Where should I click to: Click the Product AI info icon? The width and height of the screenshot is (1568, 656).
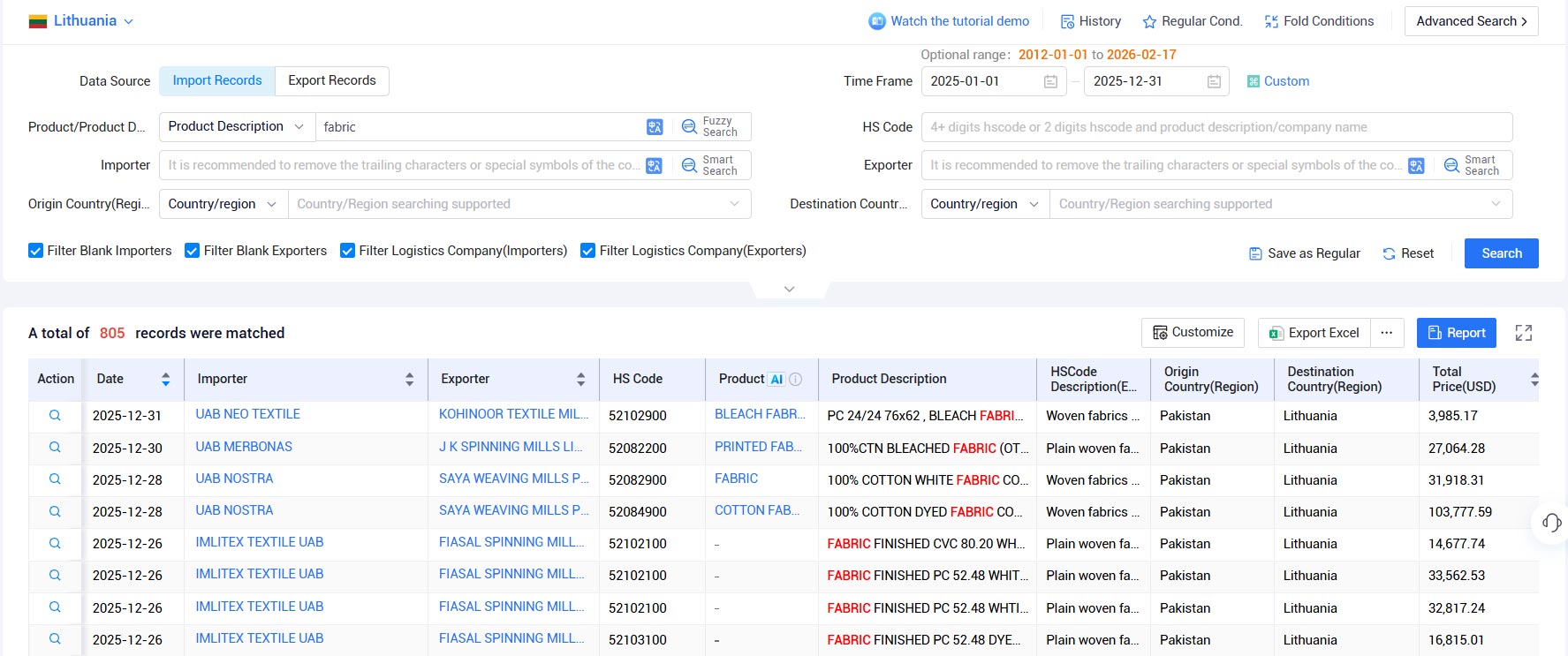click(795, 379)
